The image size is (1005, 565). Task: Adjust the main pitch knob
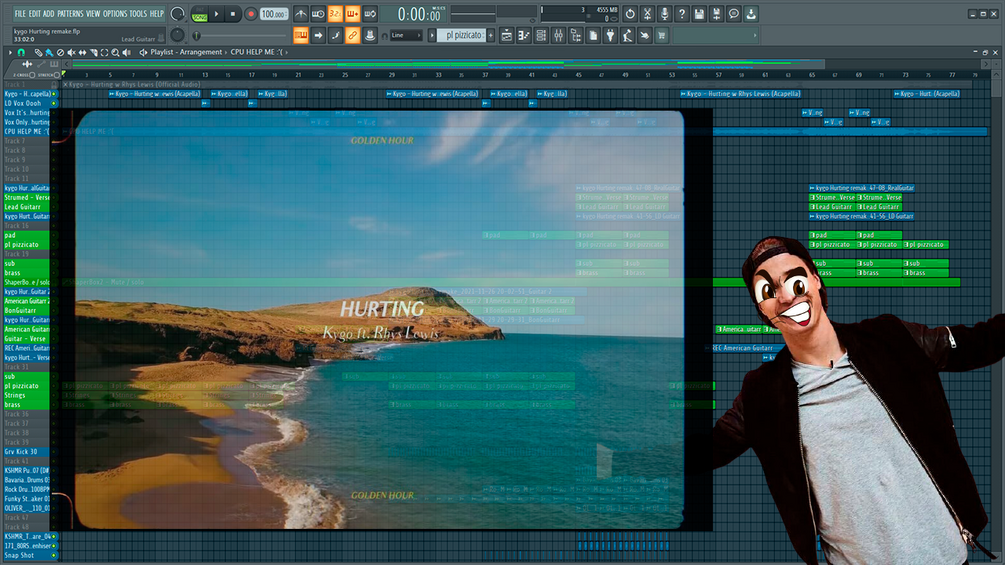178,35
